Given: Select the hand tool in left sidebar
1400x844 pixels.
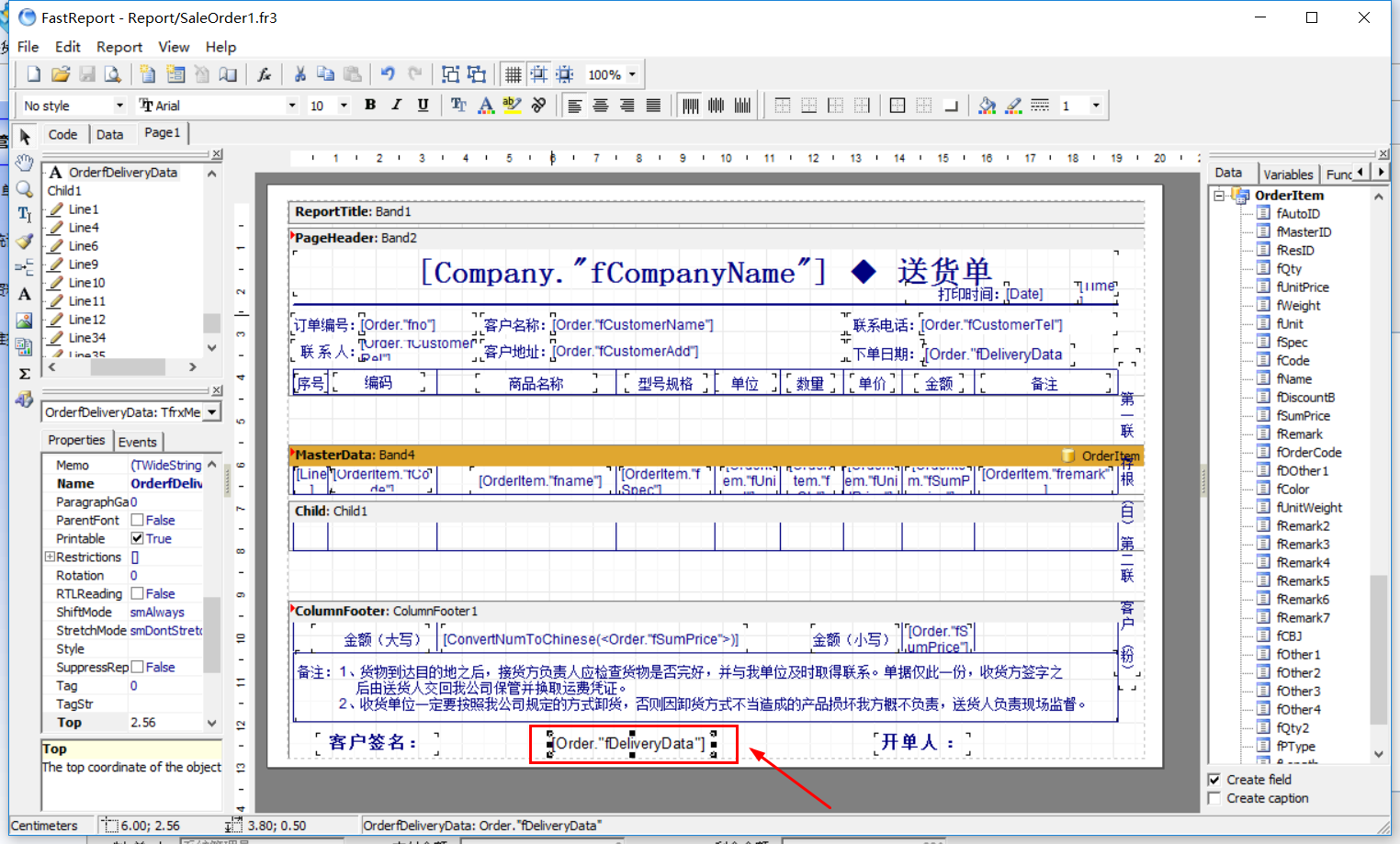Looking at the screenshot, I should [25, 163].
